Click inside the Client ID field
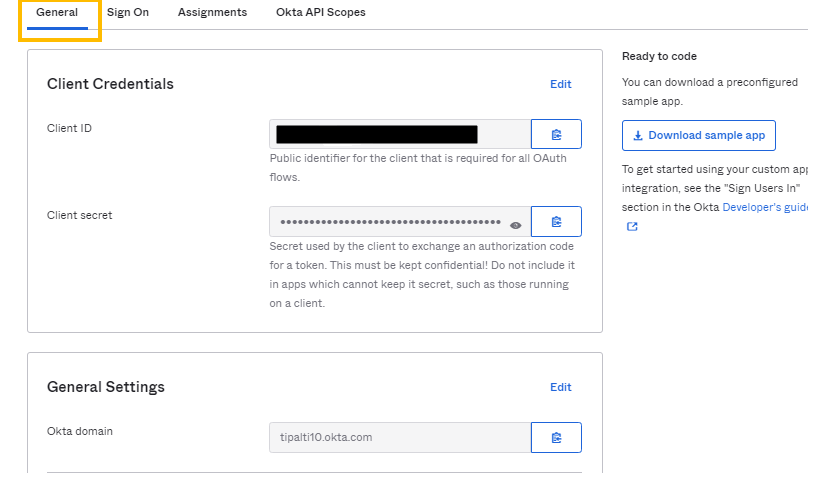This screenshot has width=828, height=492. pos(400,134)
